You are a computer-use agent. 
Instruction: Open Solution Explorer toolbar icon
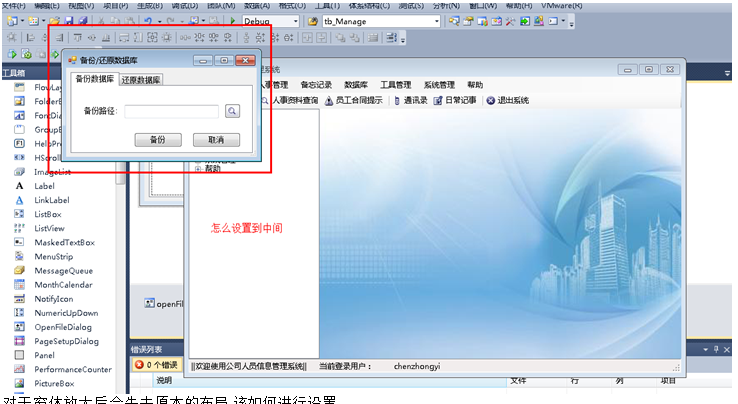454,21
